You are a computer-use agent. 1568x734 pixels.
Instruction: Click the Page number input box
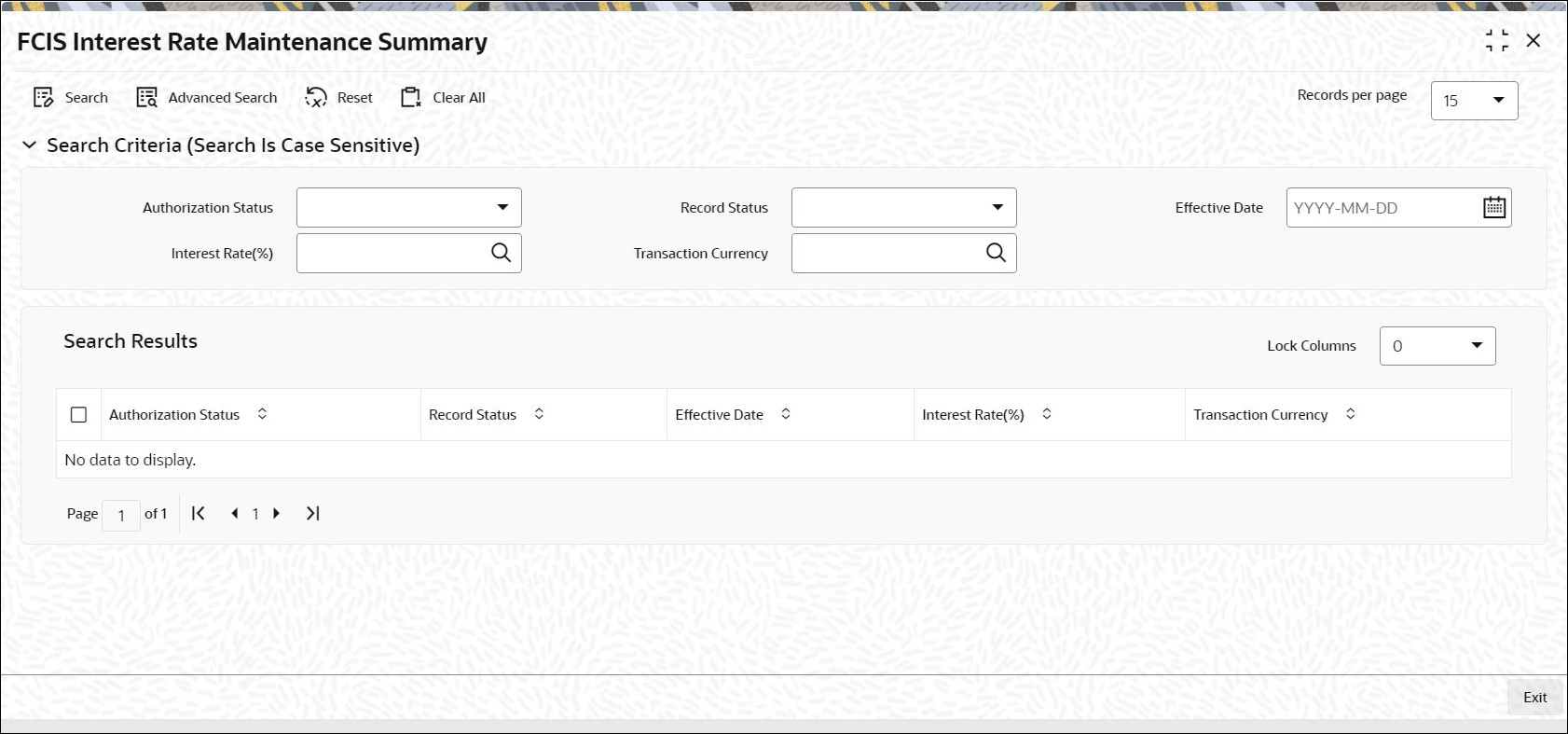[121, 515]
